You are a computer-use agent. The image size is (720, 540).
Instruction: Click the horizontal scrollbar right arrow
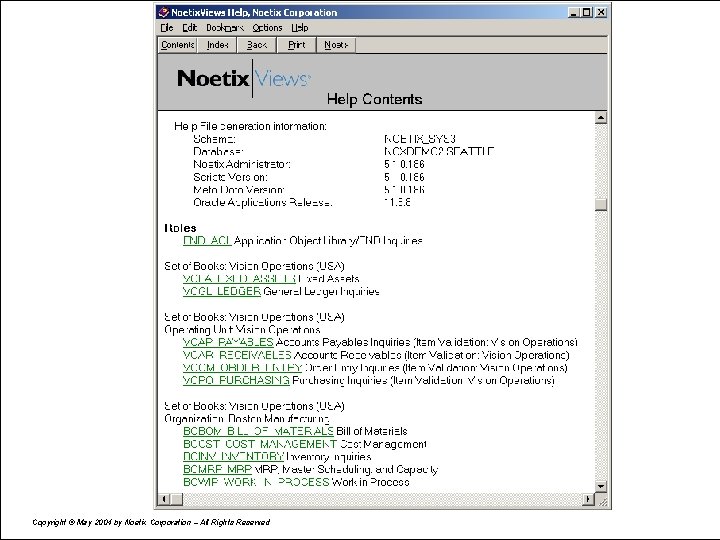point(588,499)
